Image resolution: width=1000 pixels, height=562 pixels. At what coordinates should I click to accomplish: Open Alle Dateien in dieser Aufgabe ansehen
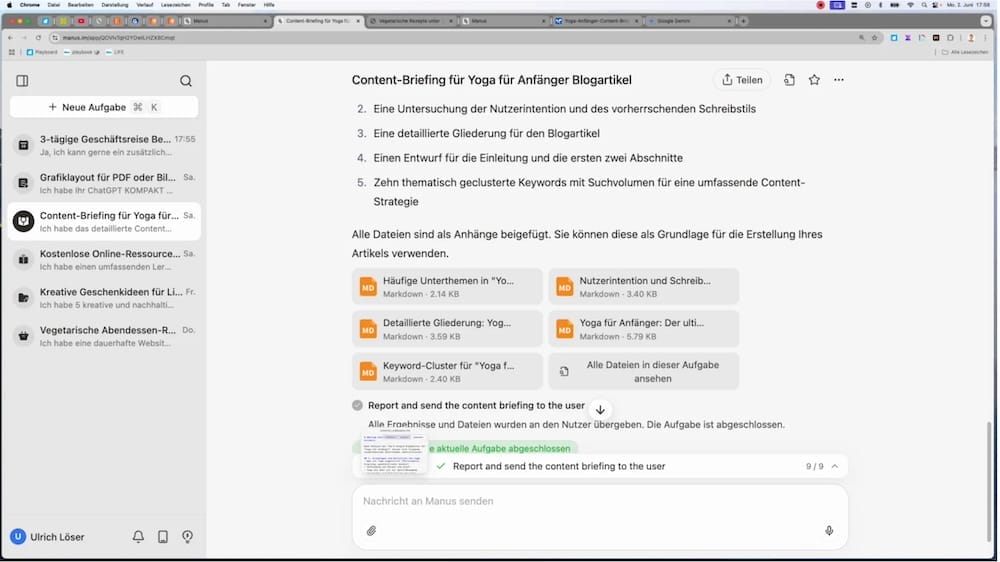[644, 372]
